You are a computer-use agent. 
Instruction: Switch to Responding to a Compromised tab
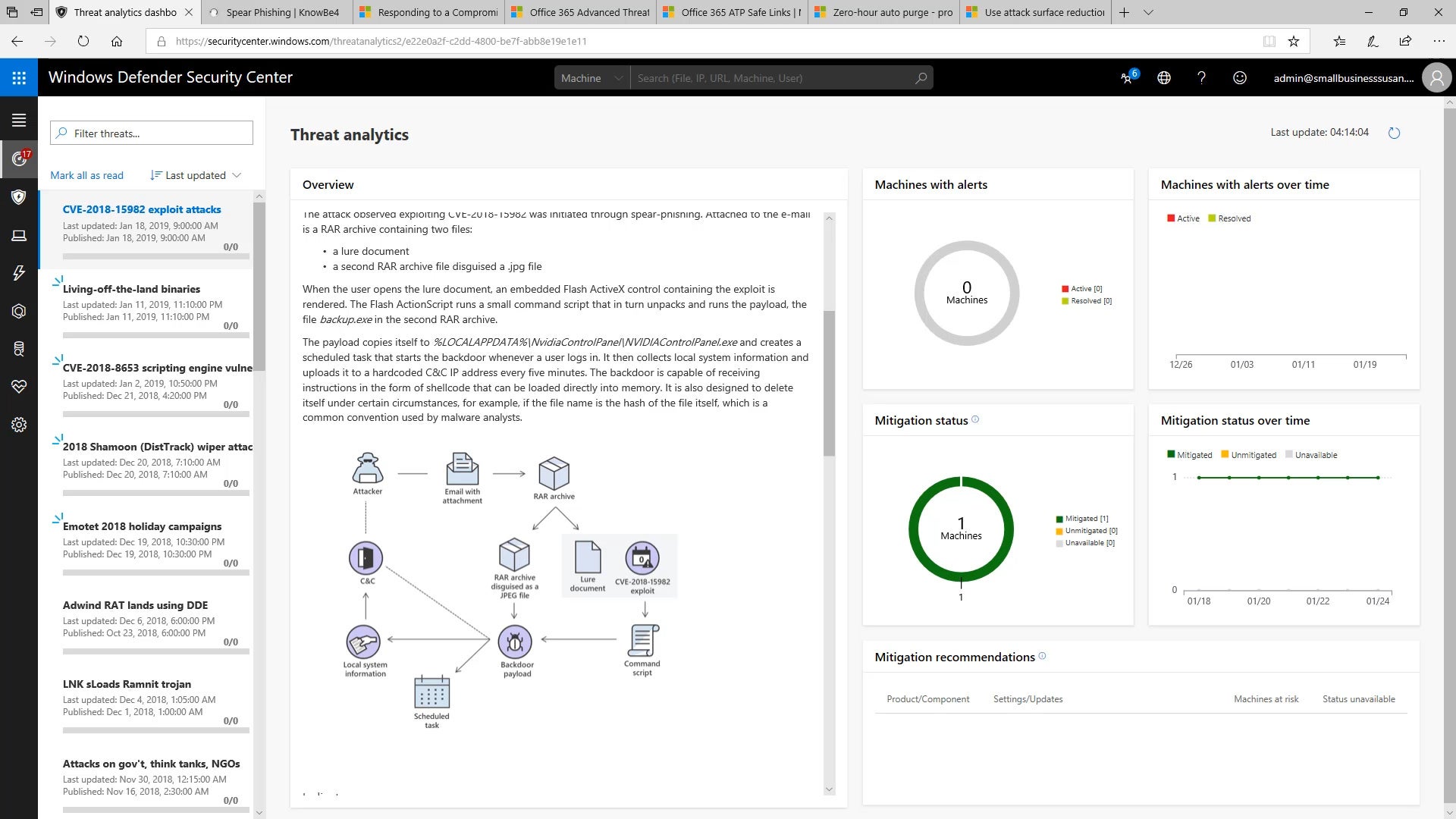point(428,12)
